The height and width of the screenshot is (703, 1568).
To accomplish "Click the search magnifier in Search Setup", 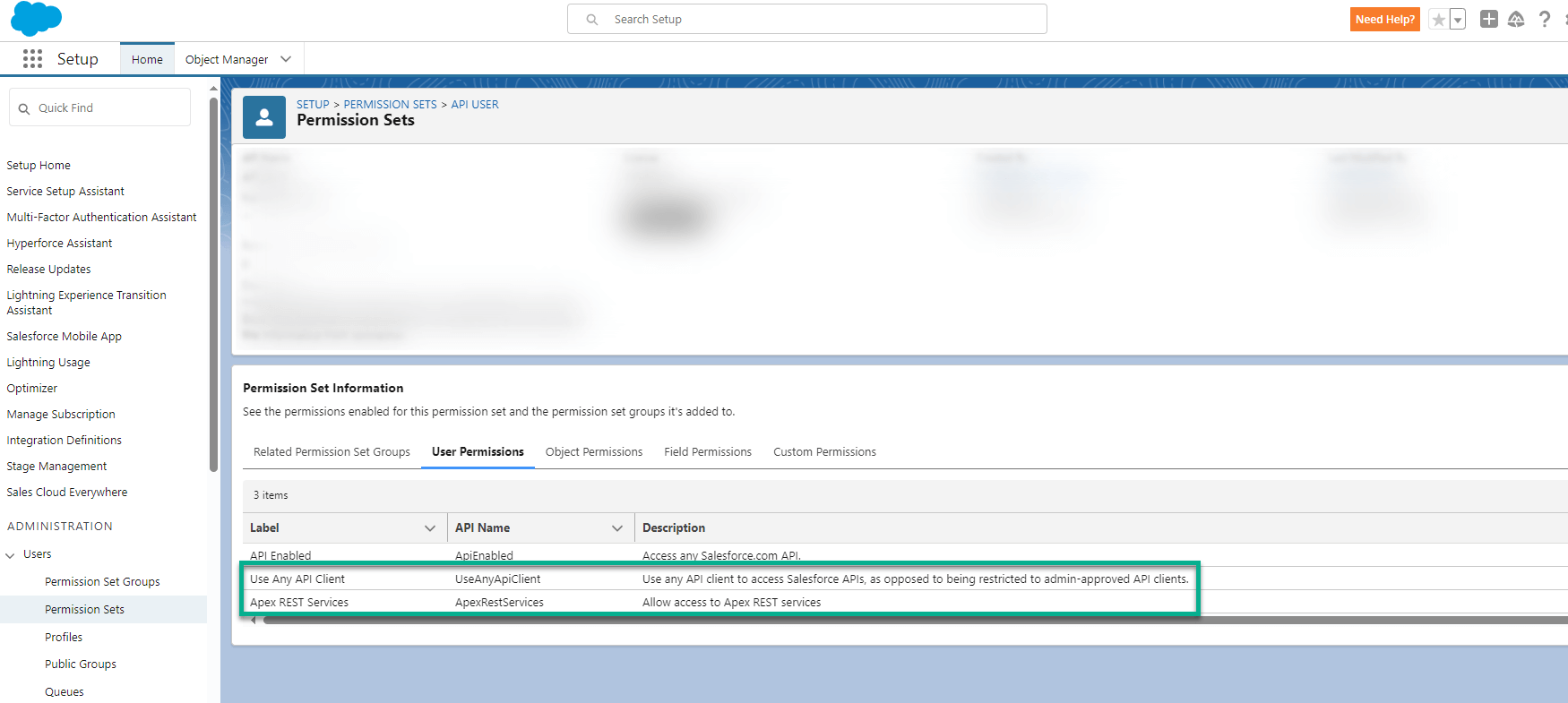I will click(x=592, y=20).
